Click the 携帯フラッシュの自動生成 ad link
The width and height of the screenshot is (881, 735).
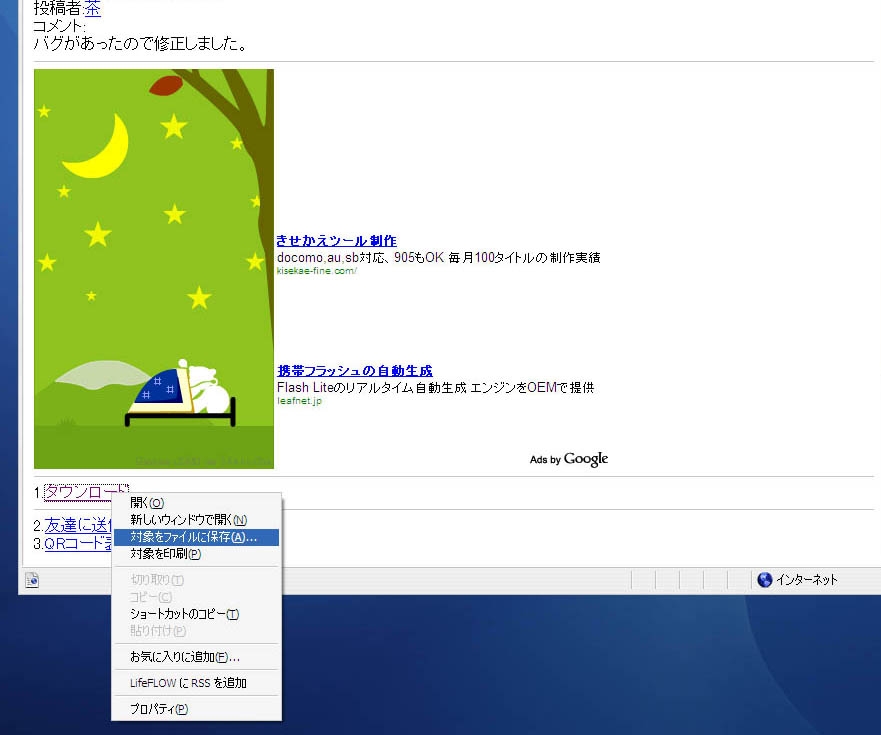tap(354, 371)
